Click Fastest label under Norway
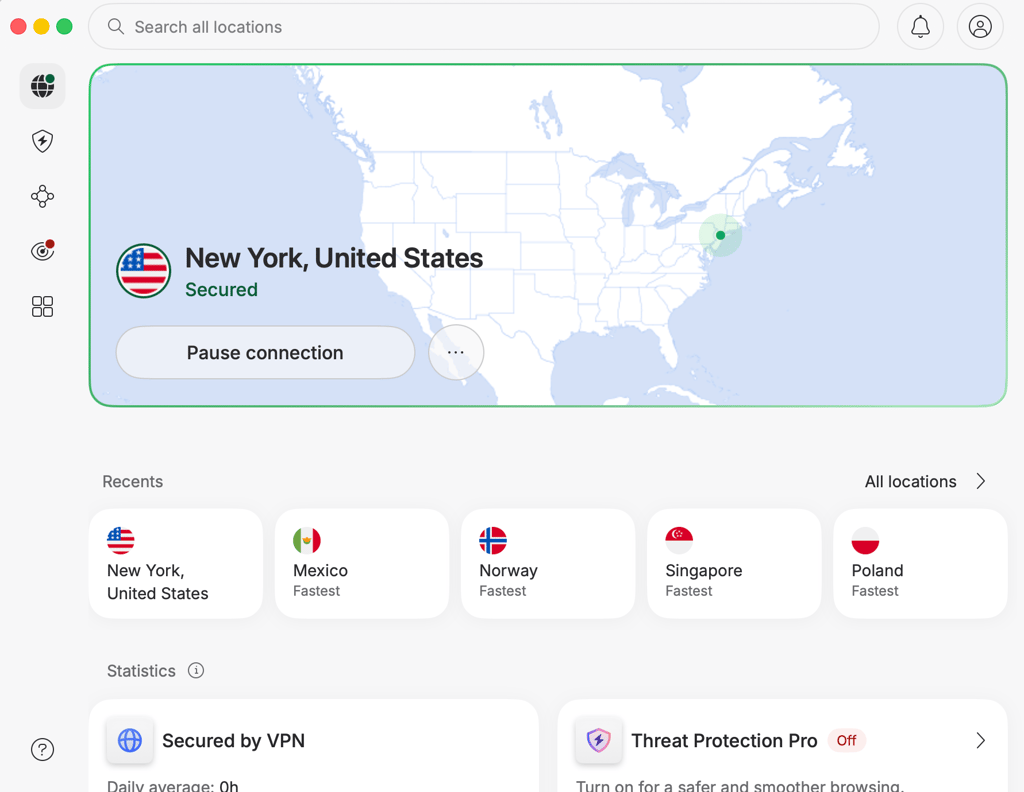The width and height of the screenshot is (1024, 792). [503, 591]
